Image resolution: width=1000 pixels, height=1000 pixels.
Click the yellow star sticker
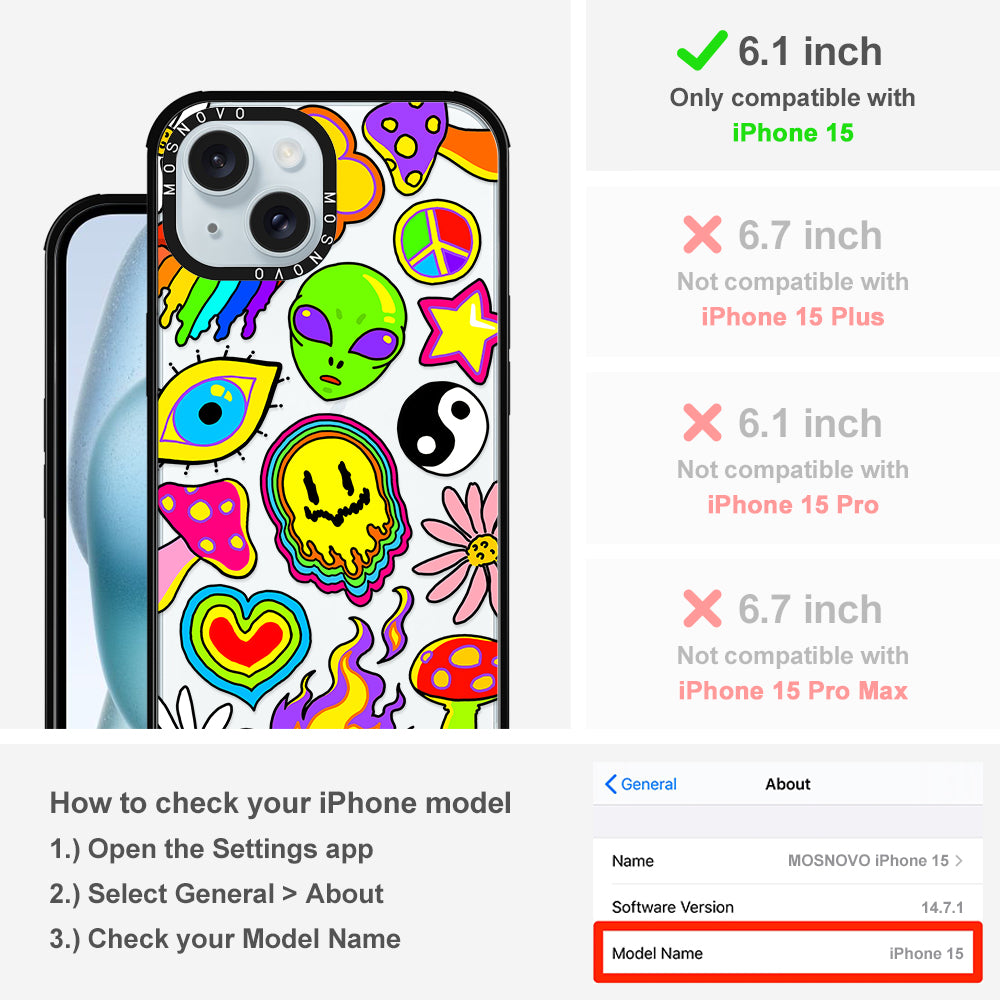tap(459, 331)
